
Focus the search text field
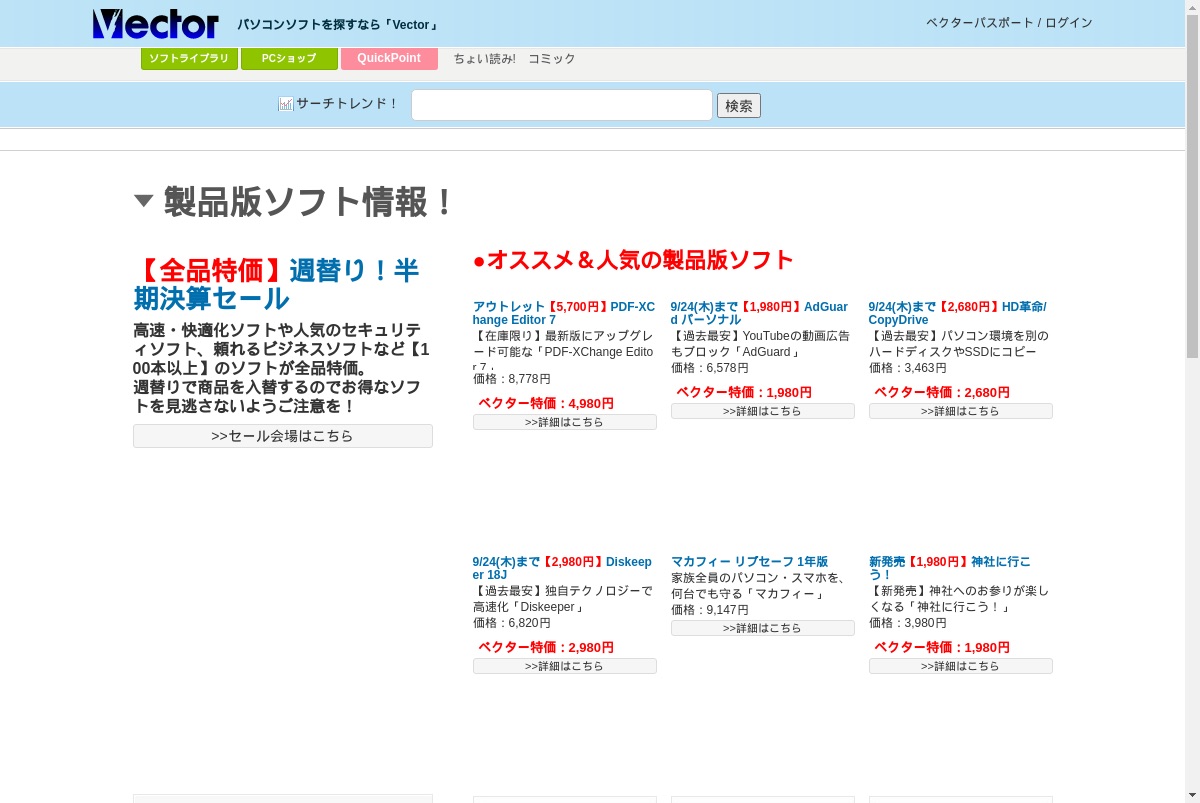tap(562, 105)
